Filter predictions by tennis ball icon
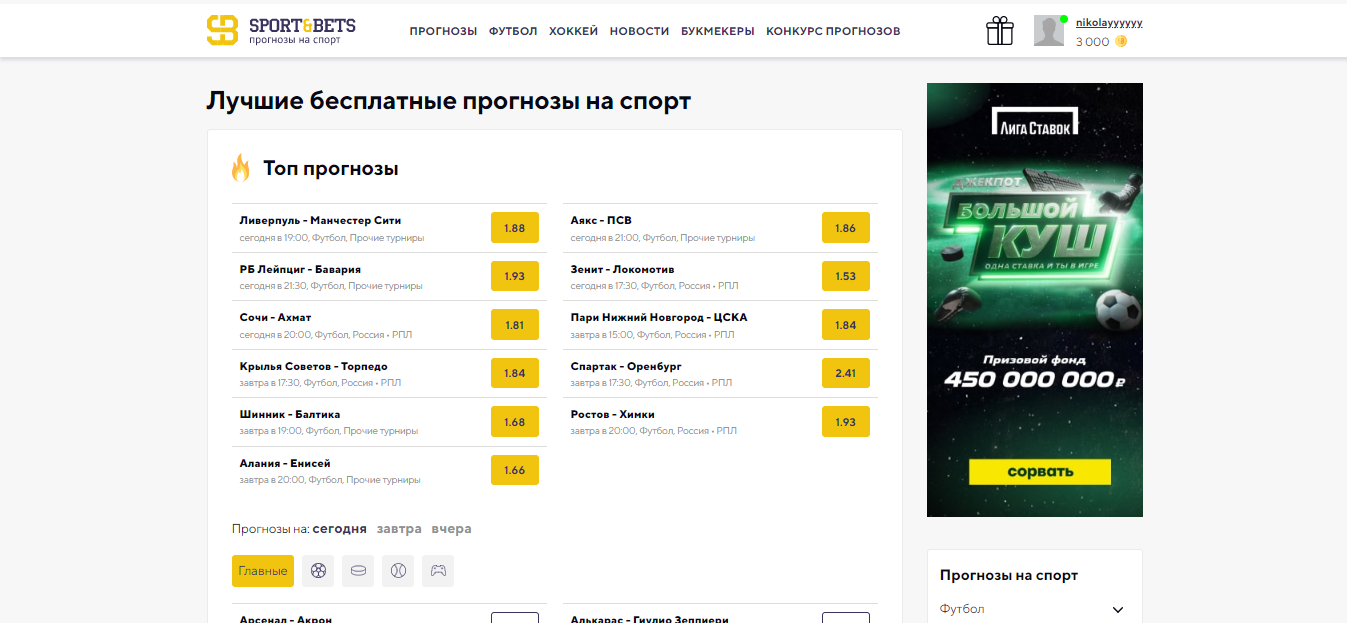This screenshot has width=1347, height=623. pyautogui.click(x=398, y=571)
